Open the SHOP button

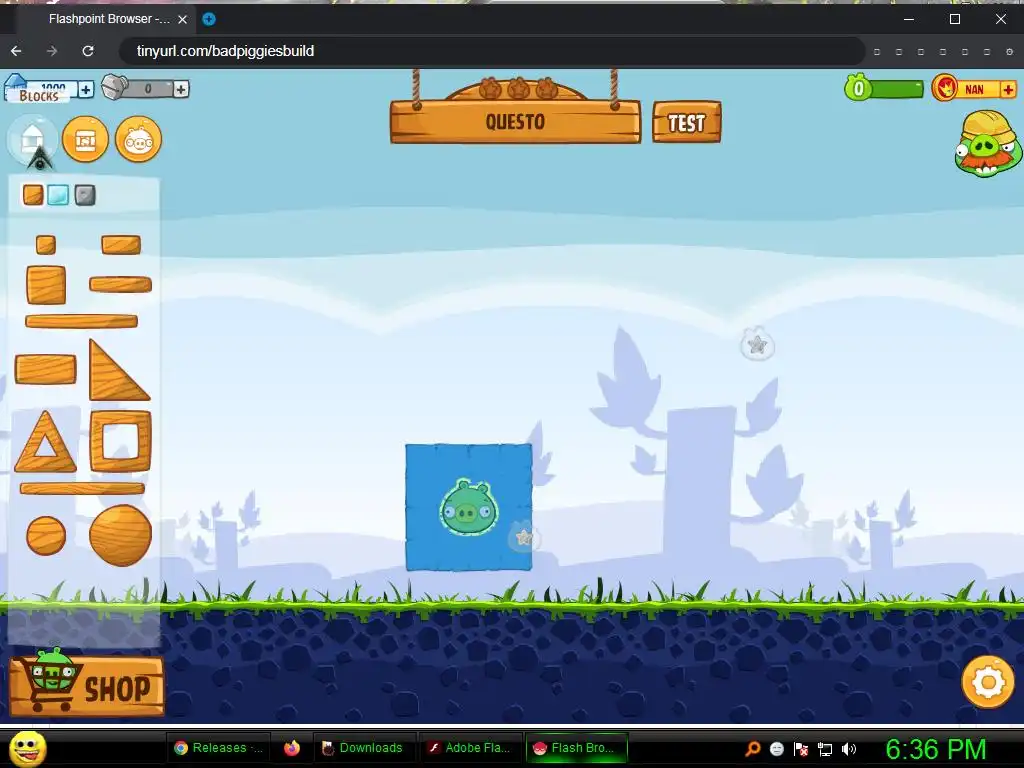(86, 684)
